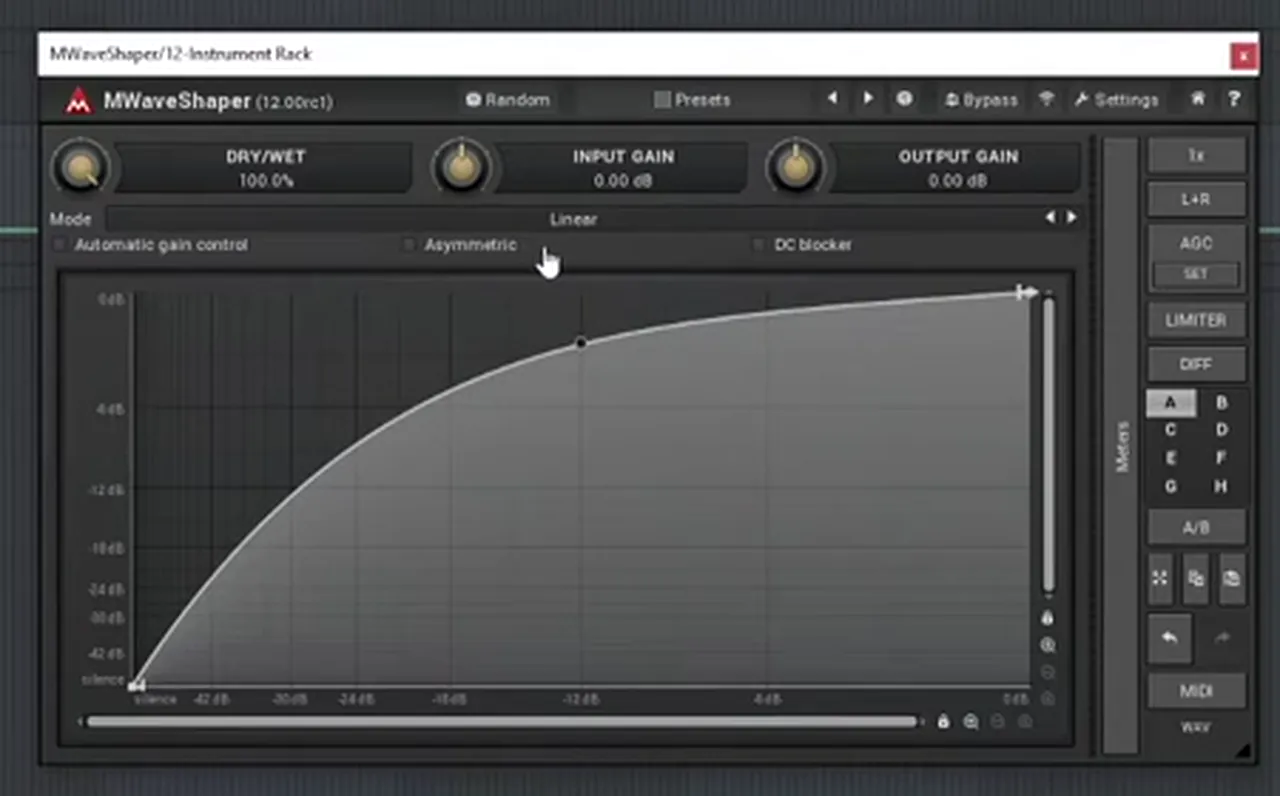Open the MIDI settings button
This screenshot has height=796, width=1280.
tap(1197, 691)
